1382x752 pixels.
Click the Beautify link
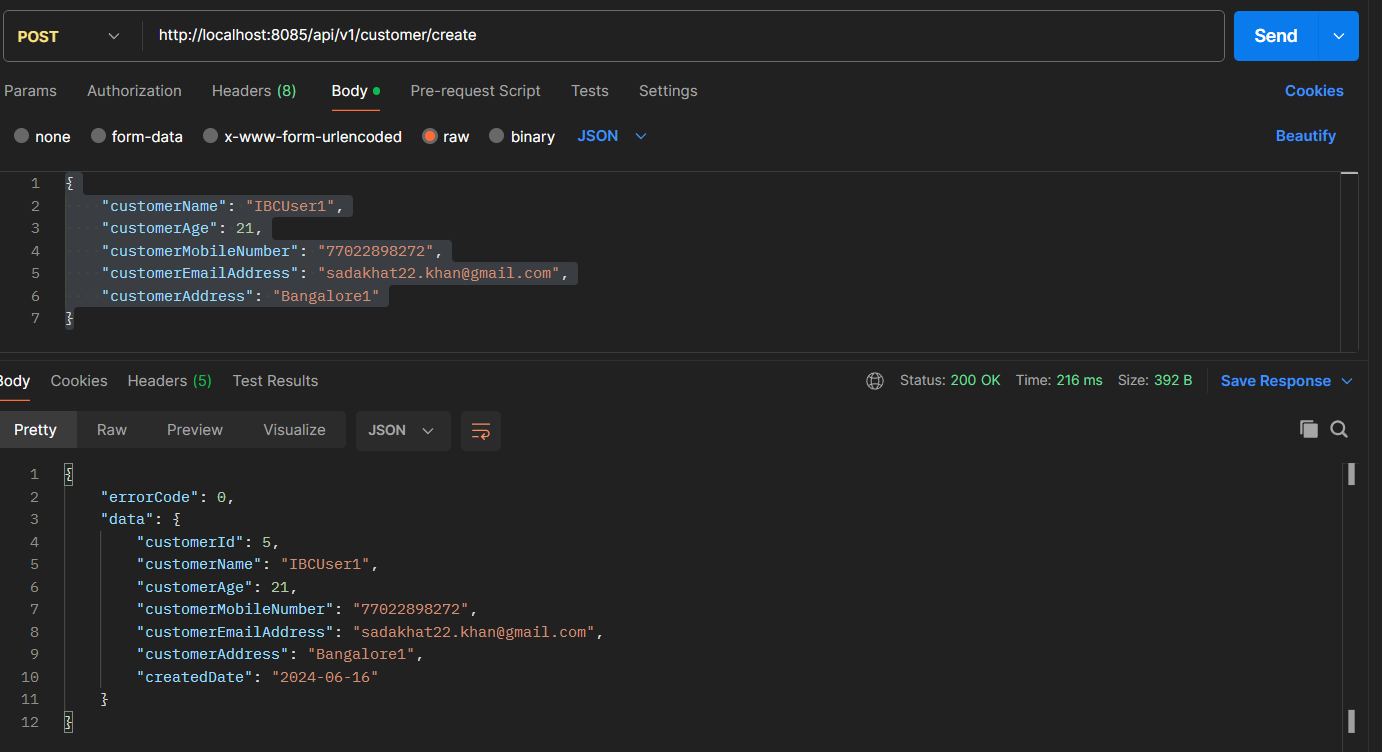[x=1305, y=136]
